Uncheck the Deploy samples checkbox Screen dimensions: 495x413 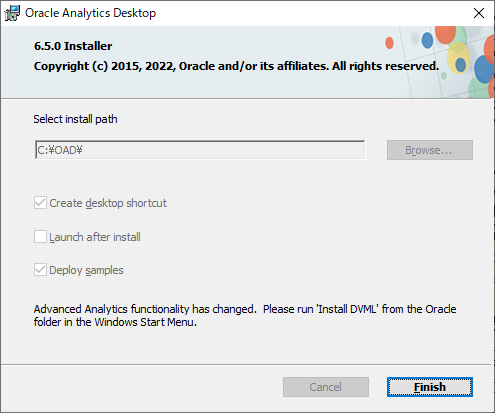pyautogui.click(x=40, y=270)
